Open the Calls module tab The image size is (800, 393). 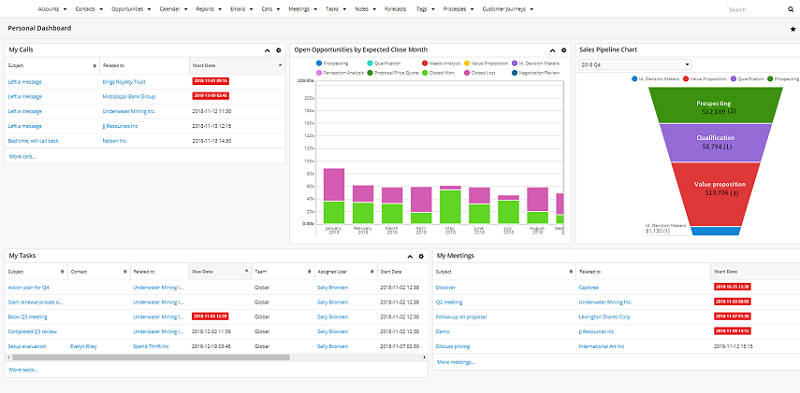coord(266,9)
